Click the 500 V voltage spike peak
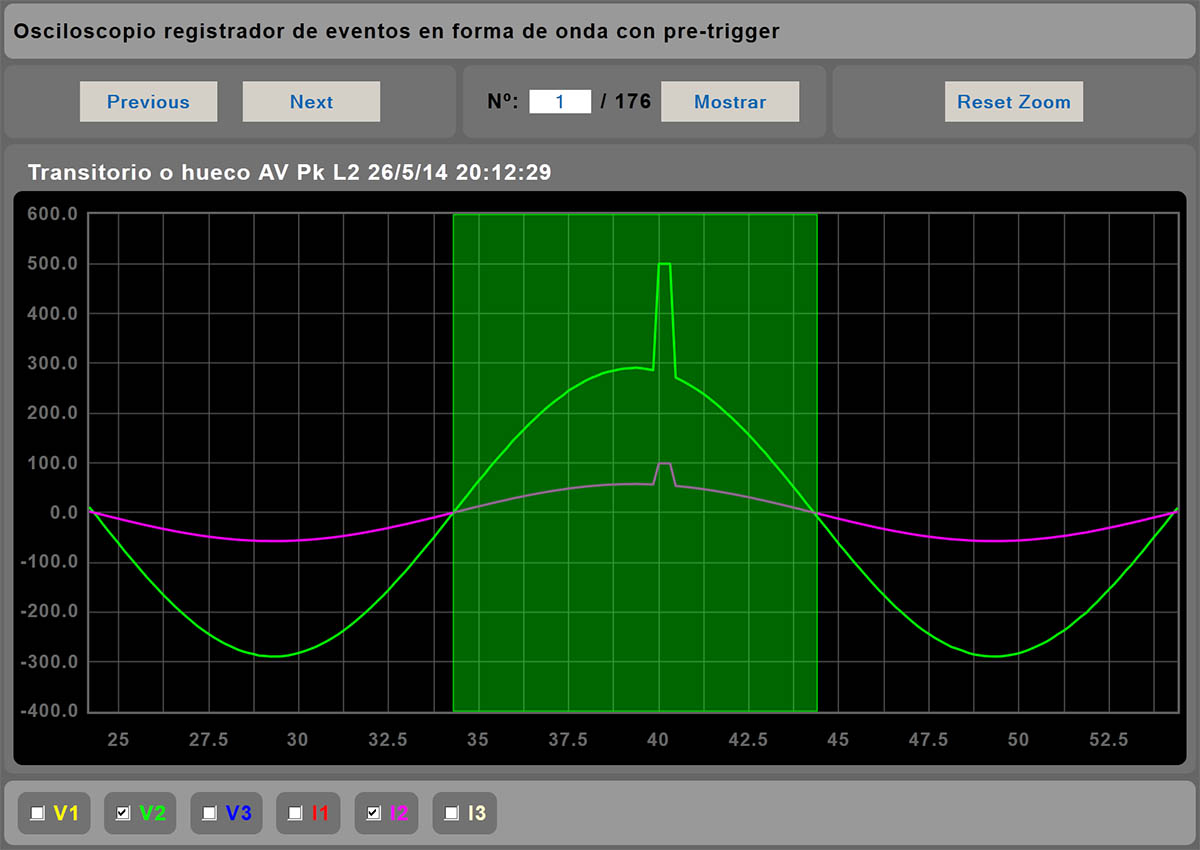 coord(664,264)
